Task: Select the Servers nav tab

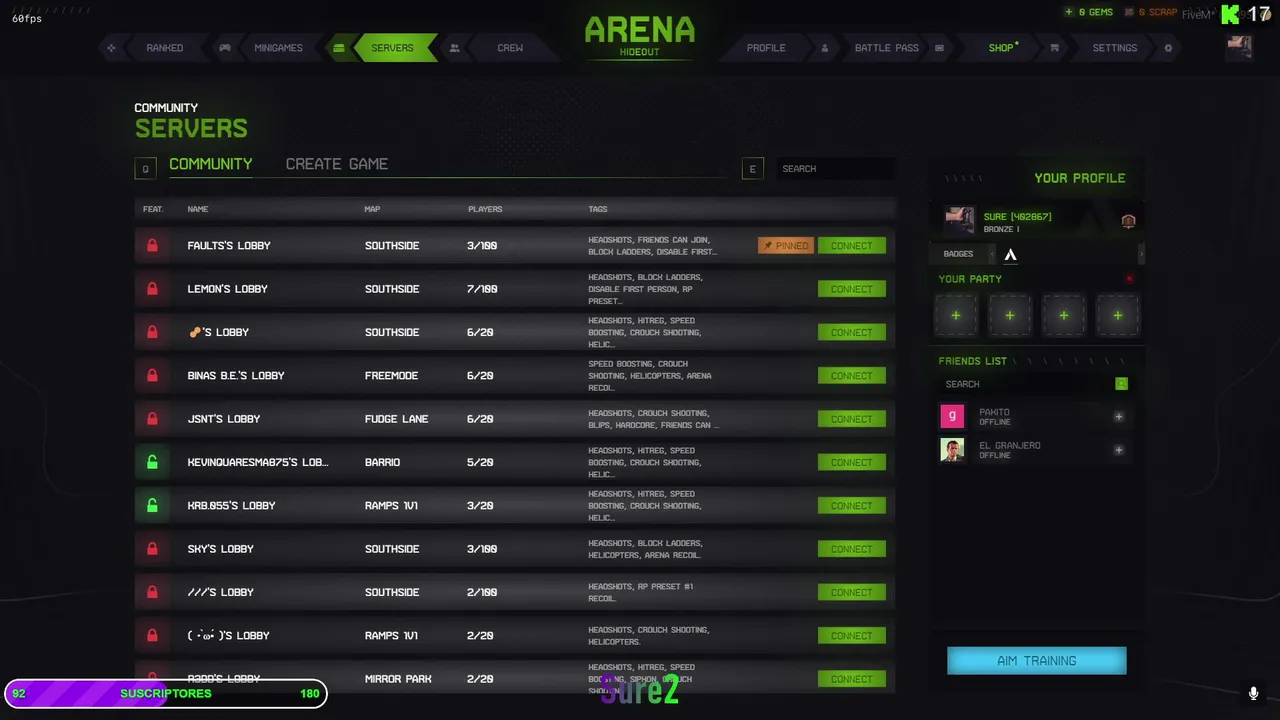Action: (392, 48)
